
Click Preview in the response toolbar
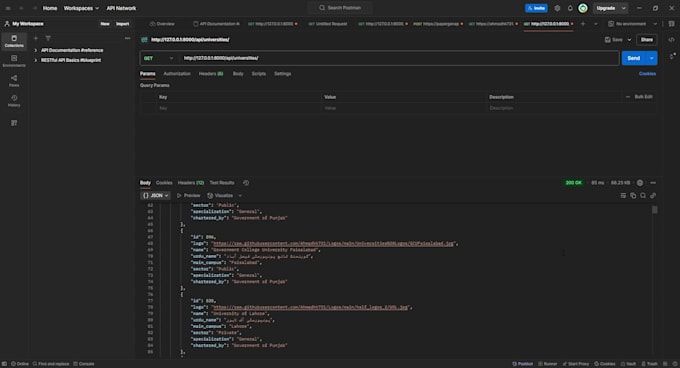pos(189,196)
